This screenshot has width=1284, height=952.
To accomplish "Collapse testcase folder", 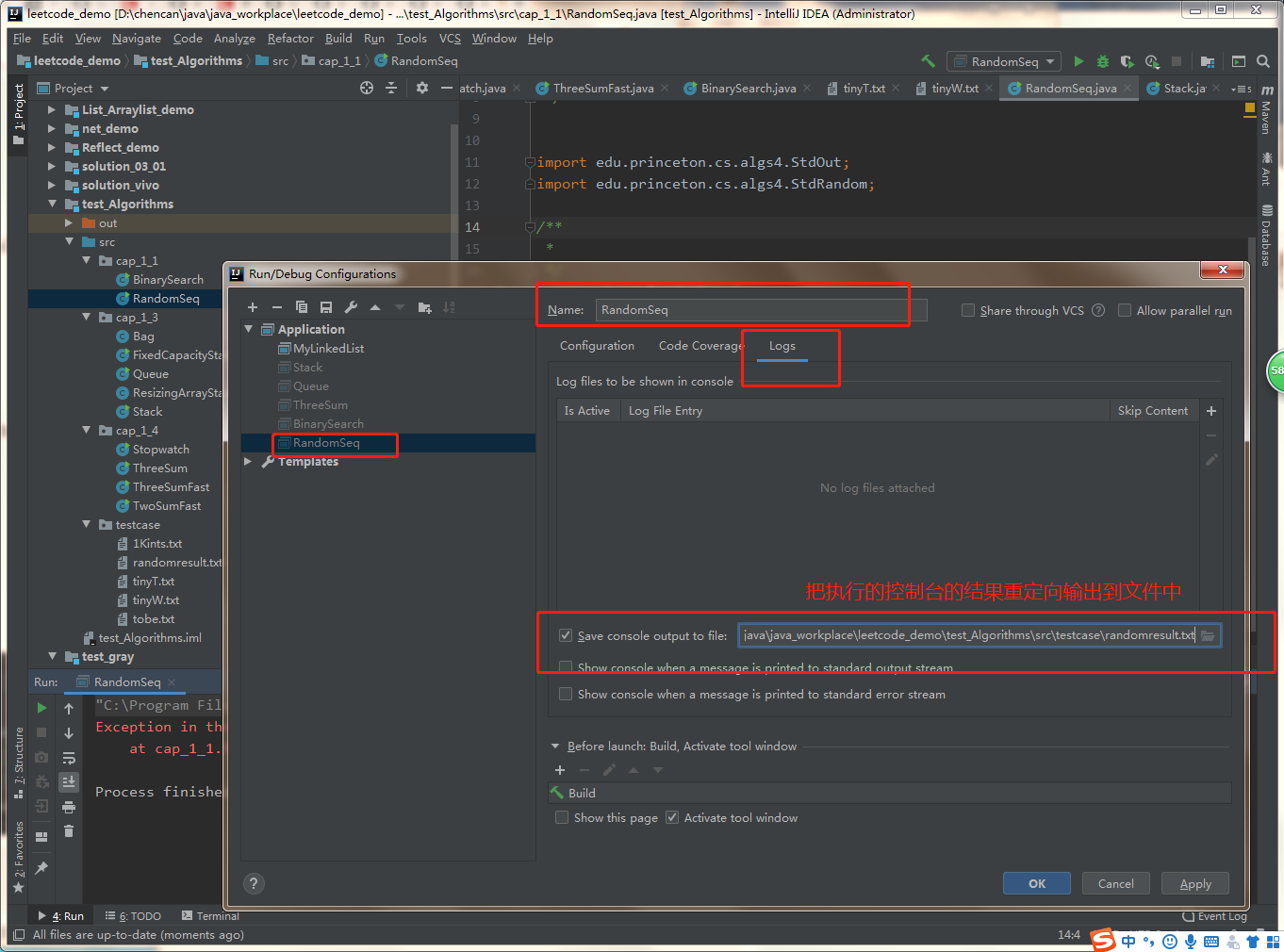I will click(87, 524).
